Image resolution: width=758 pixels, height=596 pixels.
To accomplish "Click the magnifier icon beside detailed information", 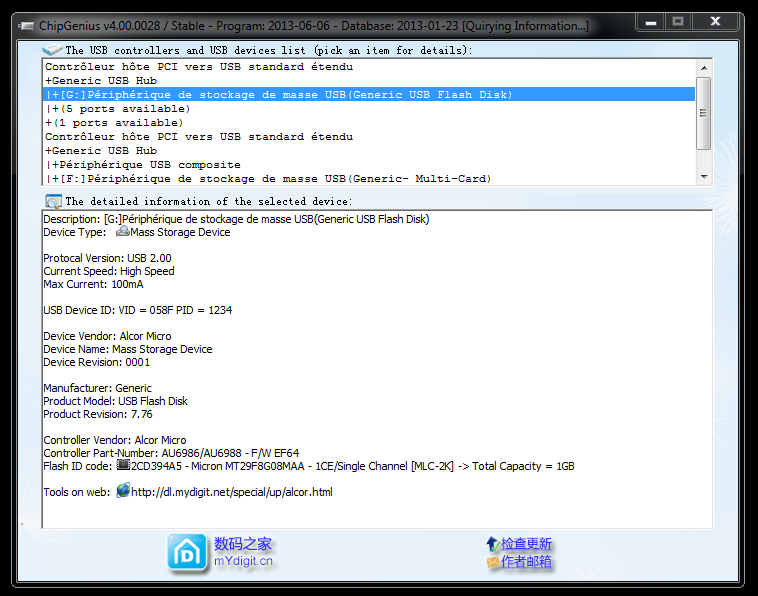I will (53, 201).
